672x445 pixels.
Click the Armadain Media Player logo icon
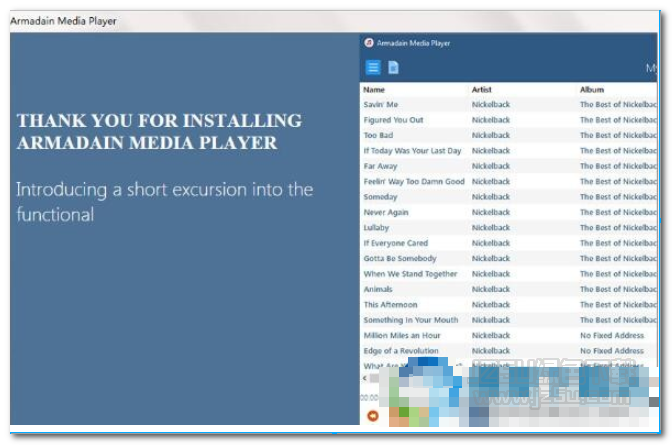[x=369, y=42]
